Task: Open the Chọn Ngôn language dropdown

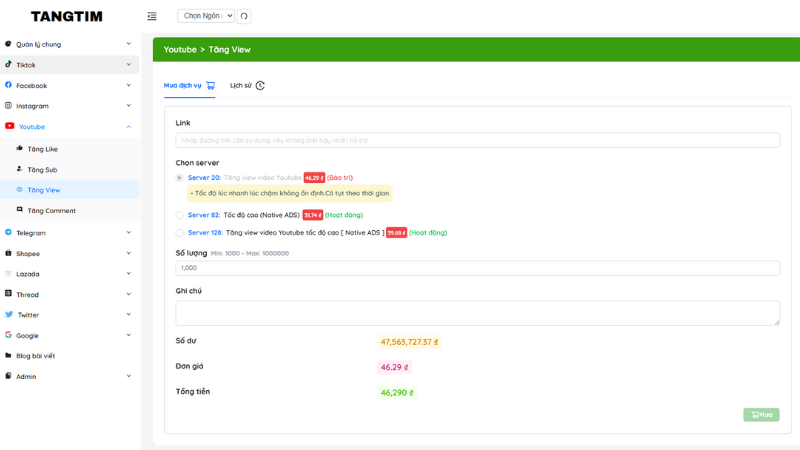Action: (x=205, y=16)
